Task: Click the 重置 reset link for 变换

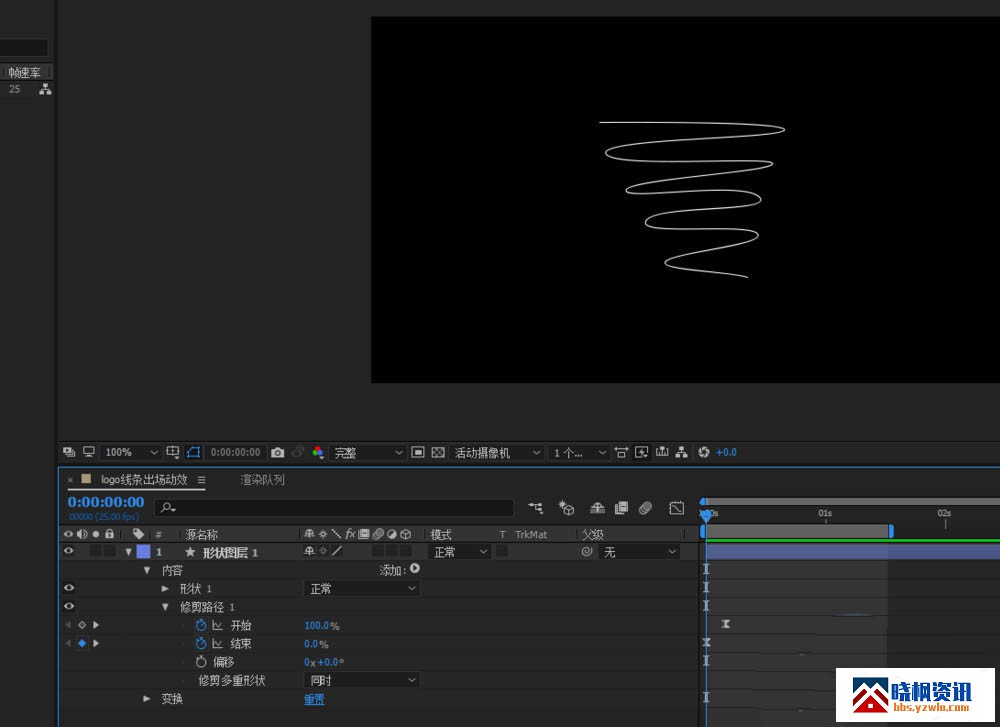Action: (x=314, y=700)
